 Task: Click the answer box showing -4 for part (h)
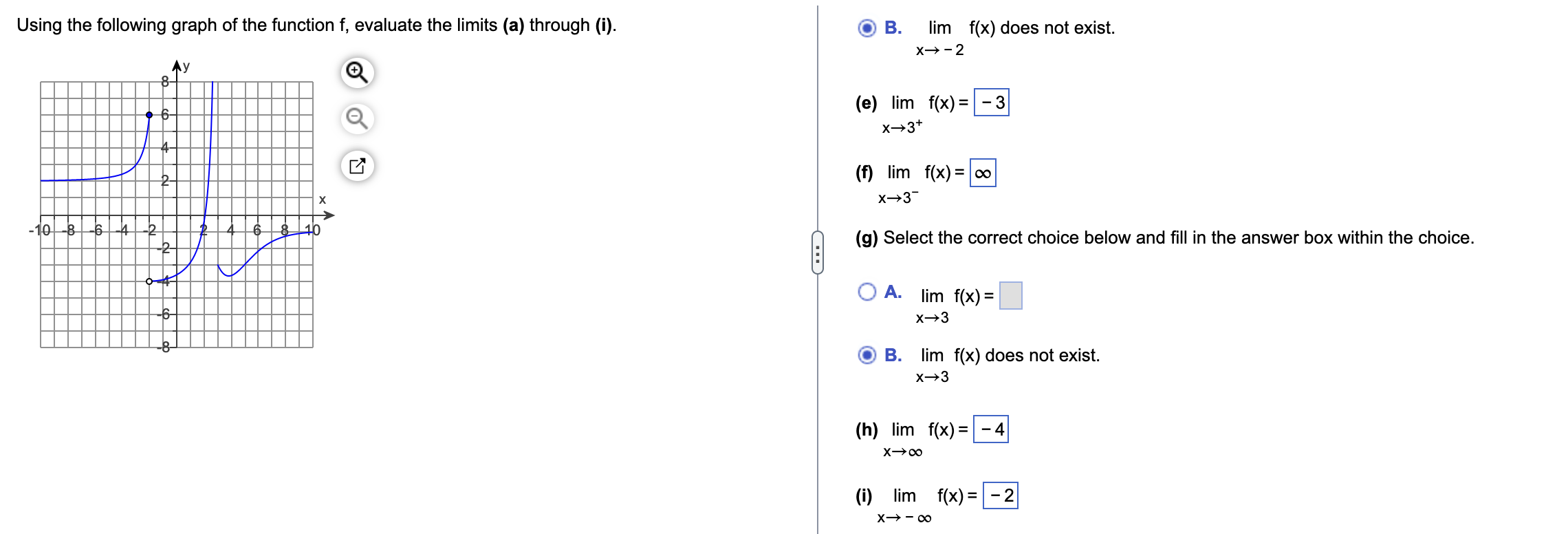[992, 430]
